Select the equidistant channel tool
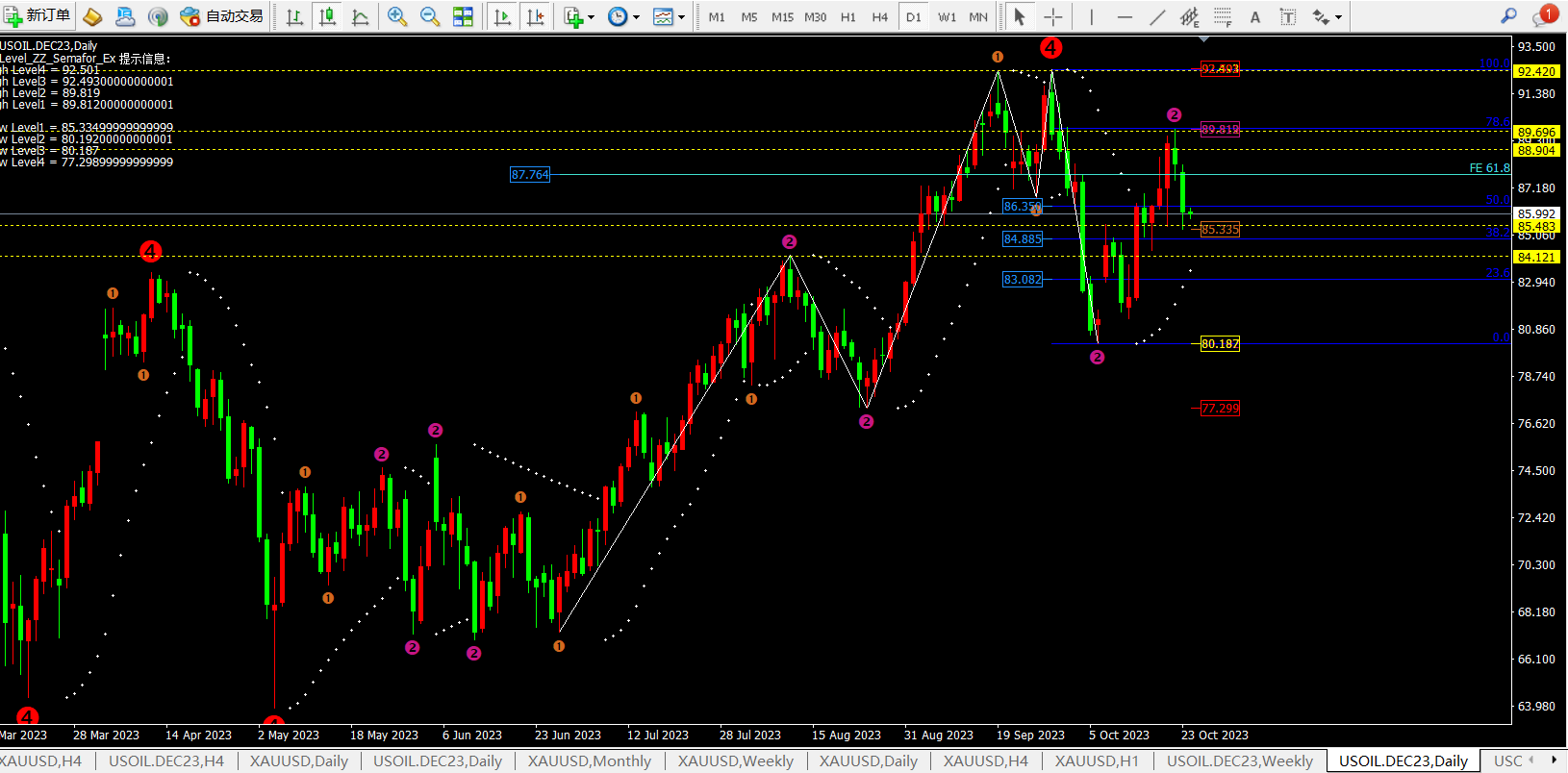 [1190, 16]
